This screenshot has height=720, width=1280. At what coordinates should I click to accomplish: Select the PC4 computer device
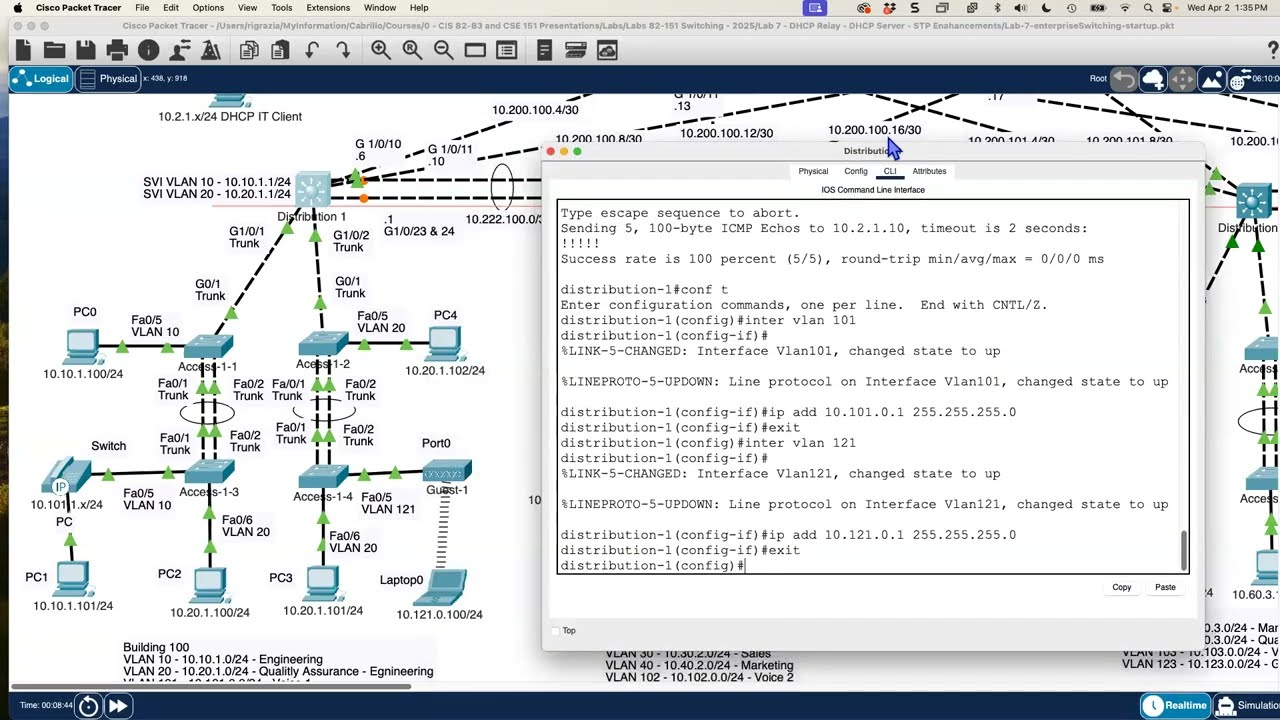(445, 344)
